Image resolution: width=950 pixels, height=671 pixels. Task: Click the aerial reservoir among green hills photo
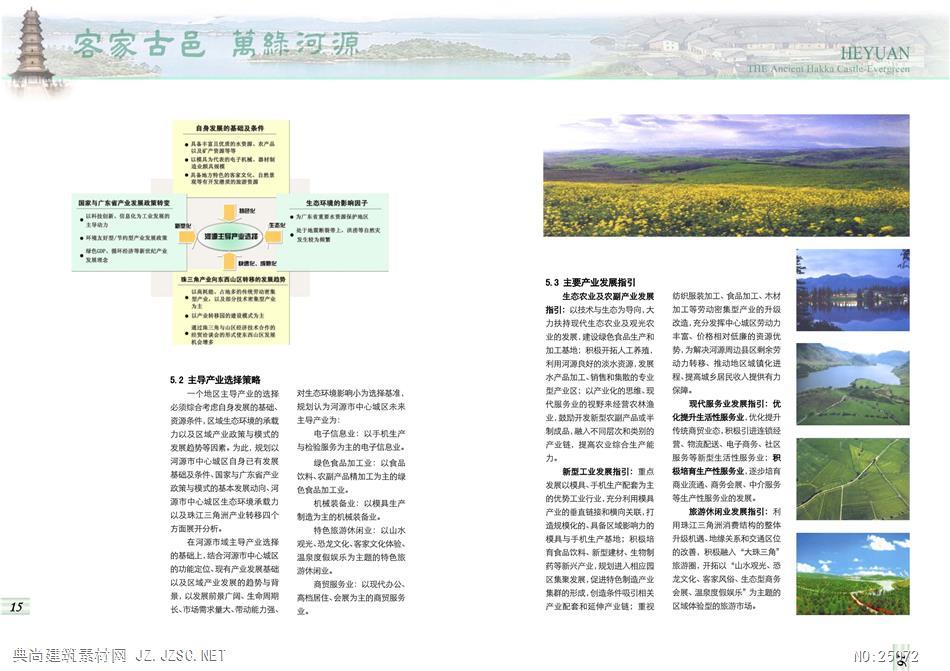[x=853, y=384]
